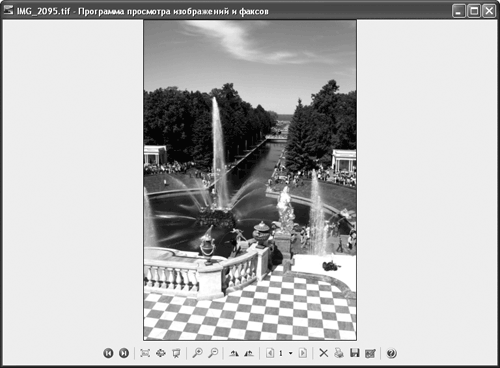Save a copy with the floppy icon
The width and height of the screenshot is (500, 368).
(355, 353)
